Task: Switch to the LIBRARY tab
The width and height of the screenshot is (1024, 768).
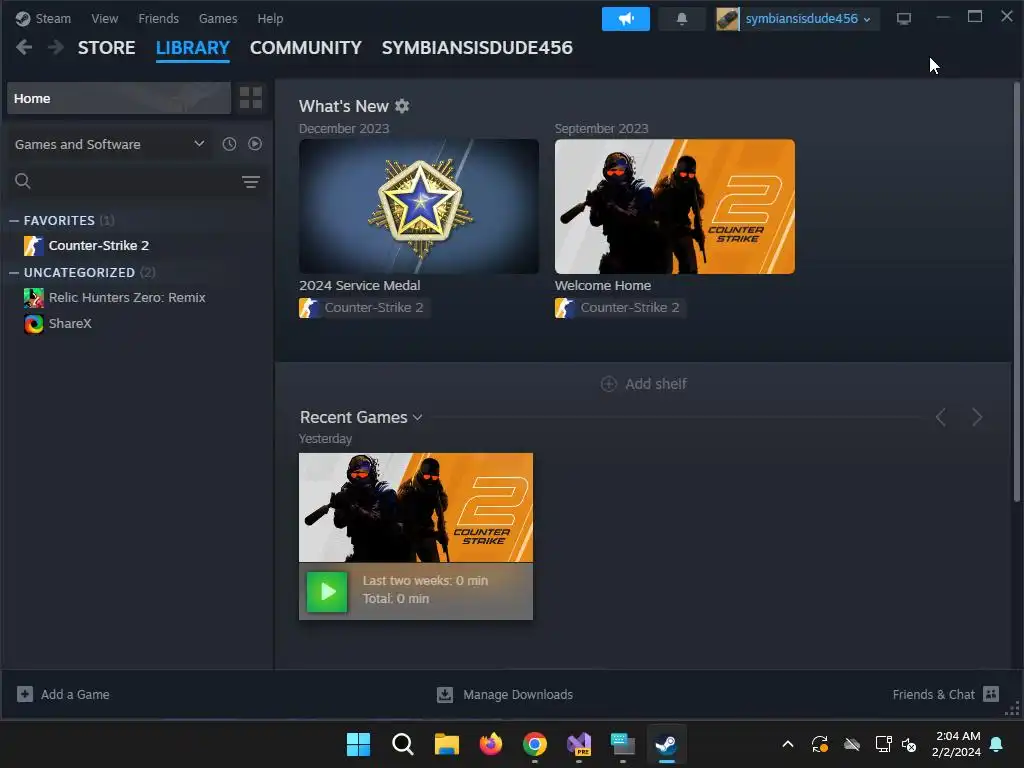Action: click(193, 48)
